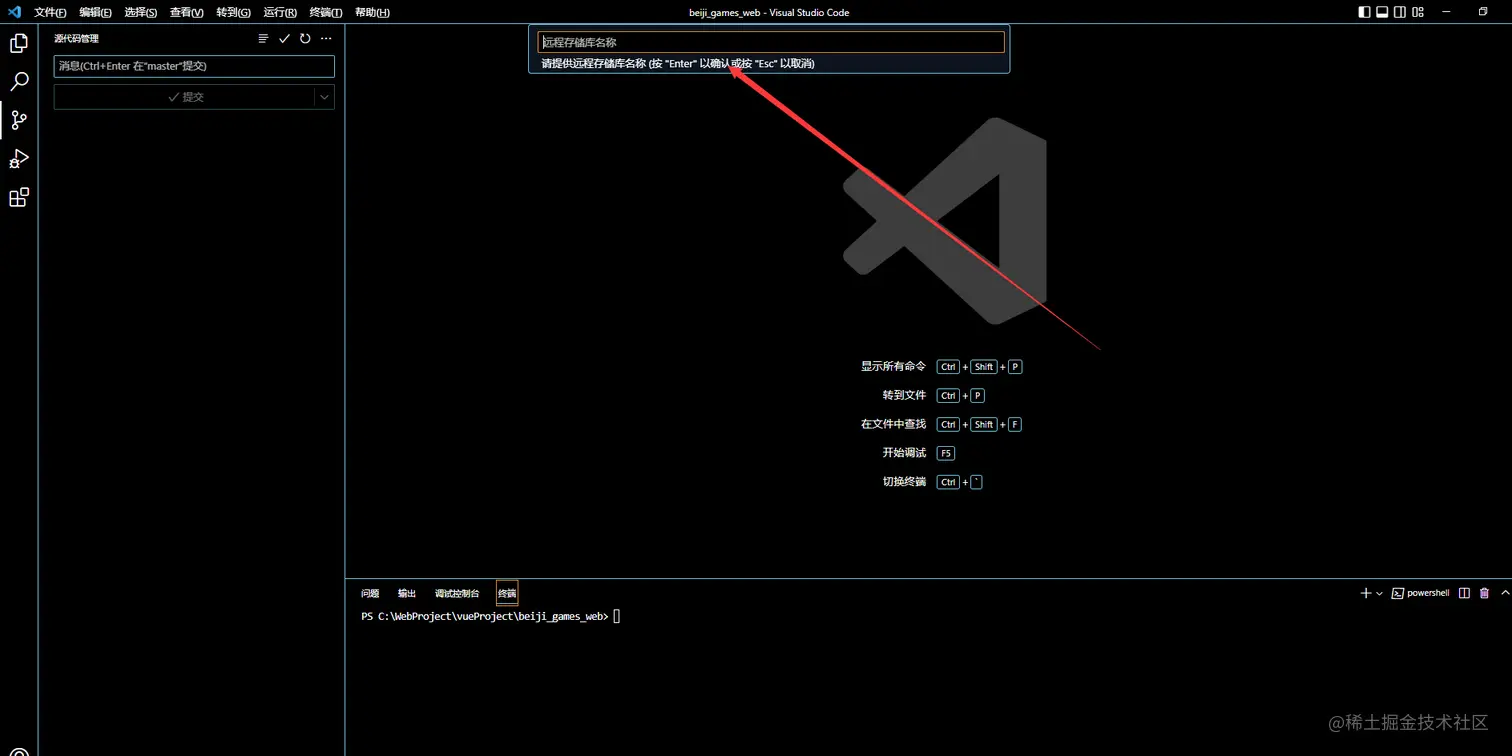Switch to the 输出 panel tab
This screenshot has width=1512, height=756.
click(407, 593)
